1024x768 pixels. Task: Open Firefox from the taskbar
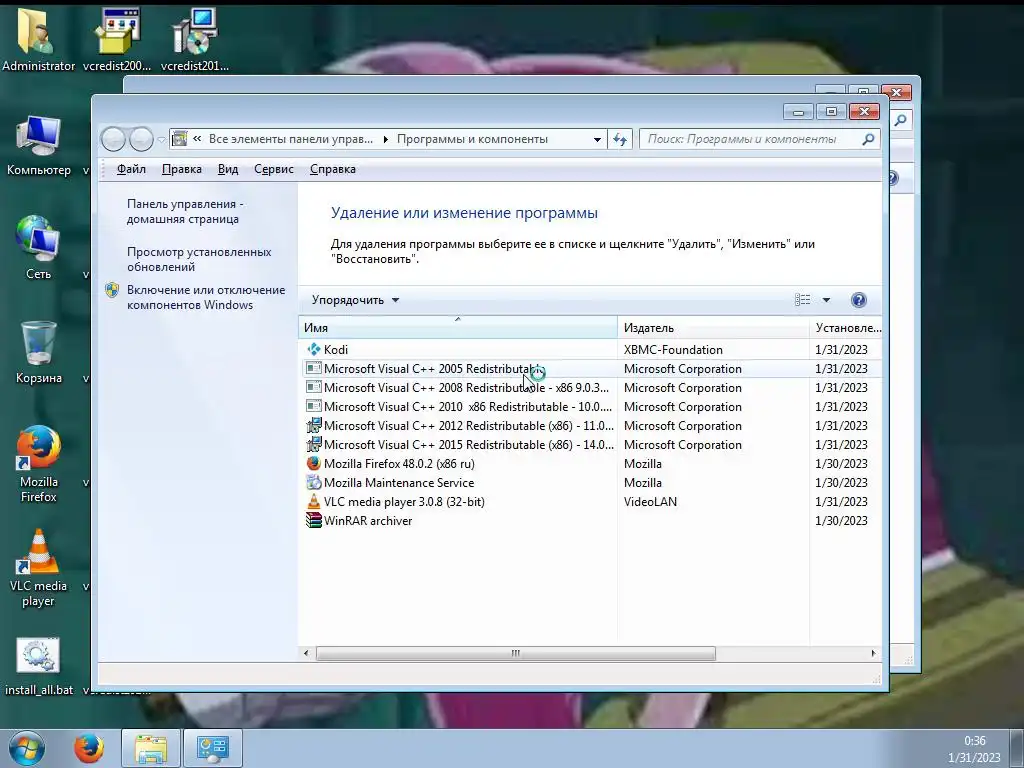point(89,748)
